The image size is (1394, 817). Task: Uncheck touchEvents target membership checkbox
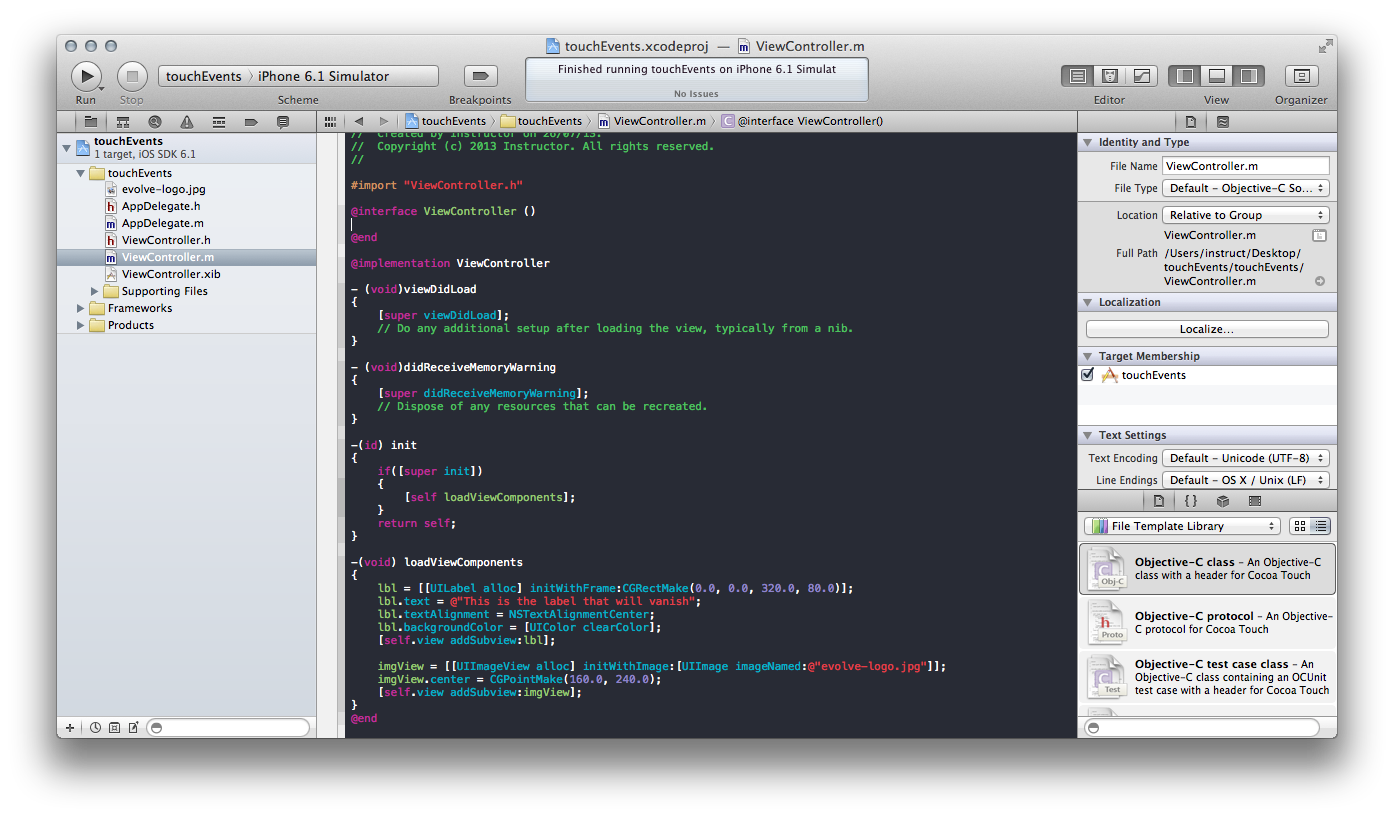coord(1088,375)
